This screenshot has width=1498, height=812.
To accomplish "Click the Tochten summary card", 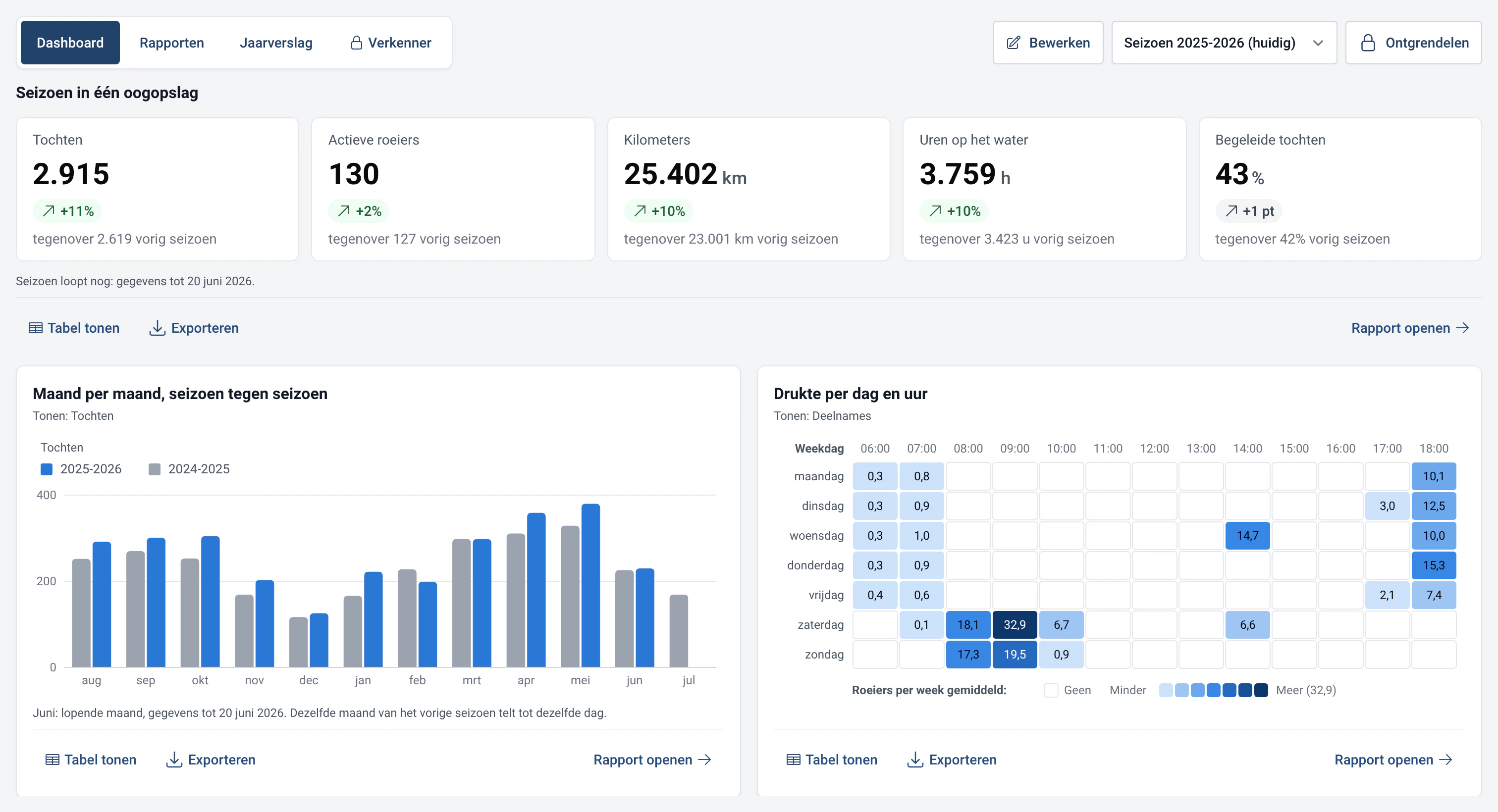I will tap(158, 190).
